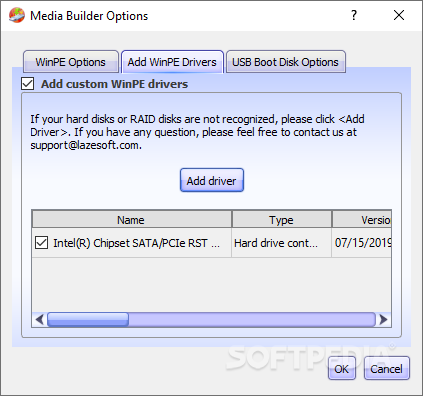This screenshot has height=396, width=423.
Task: Select the Intel(R) Chipset SATA/PCIe RST row name
Action: coord(137,243)
